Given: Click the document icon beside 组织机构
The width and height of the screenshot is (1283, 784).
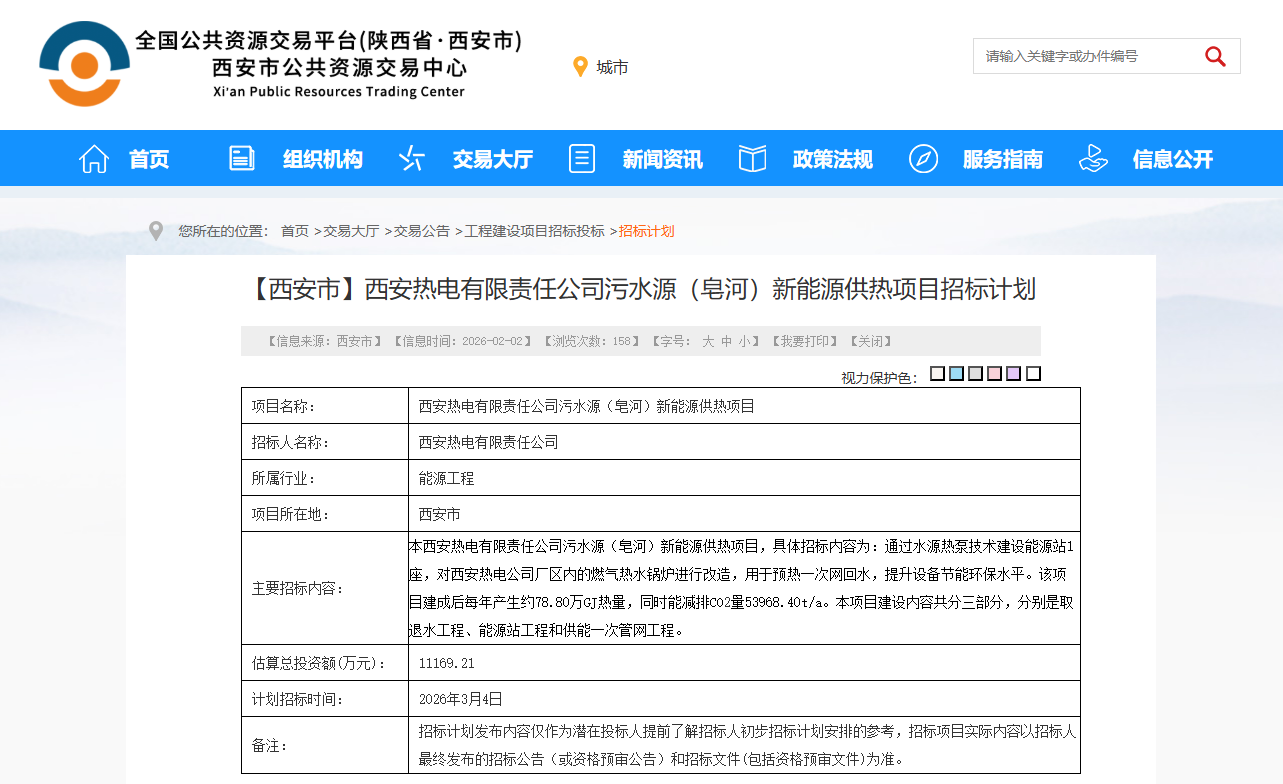Looking at the screenshot, I should (x=242, y=158).
